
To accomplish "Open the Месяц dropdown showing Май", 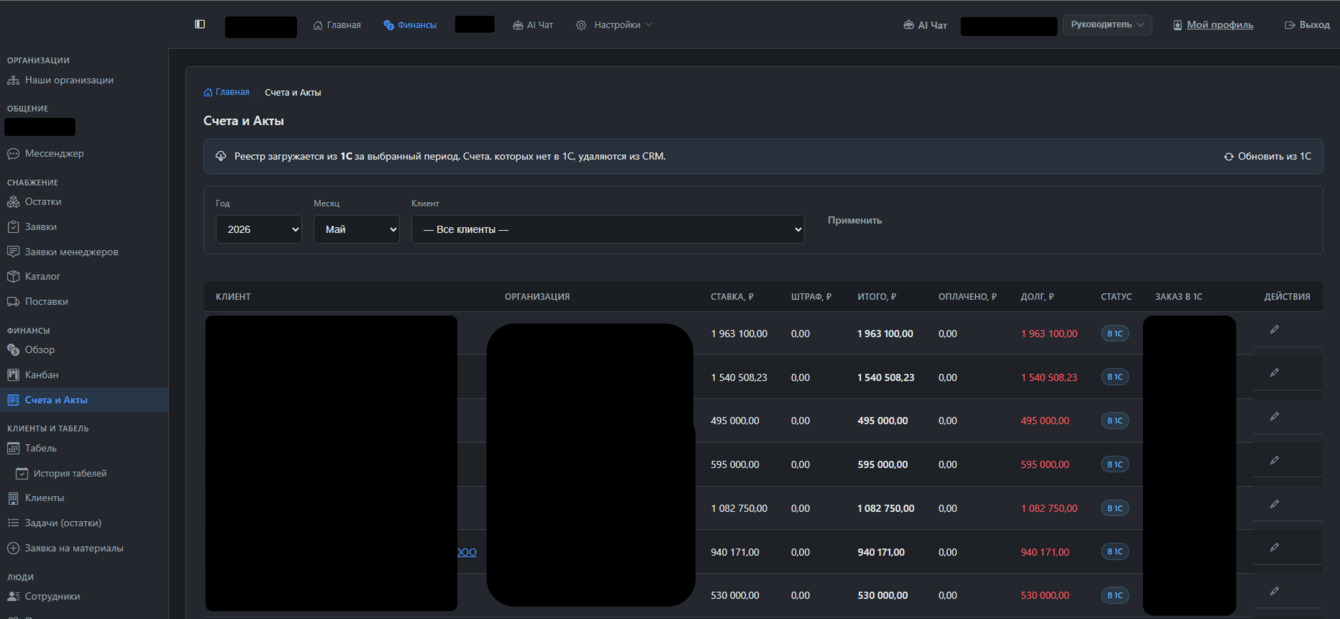I will click(356, 229).
